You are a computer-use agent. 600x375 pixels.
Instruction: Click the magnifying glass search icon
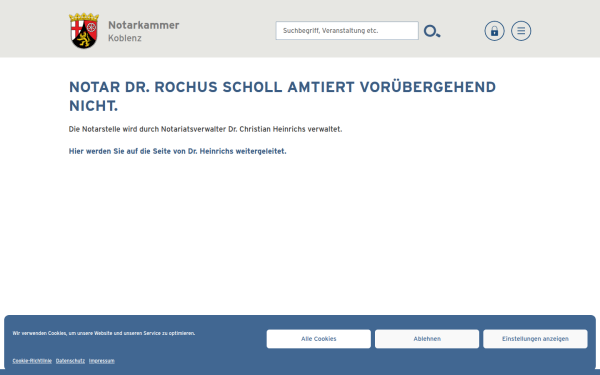pos(432,31)
